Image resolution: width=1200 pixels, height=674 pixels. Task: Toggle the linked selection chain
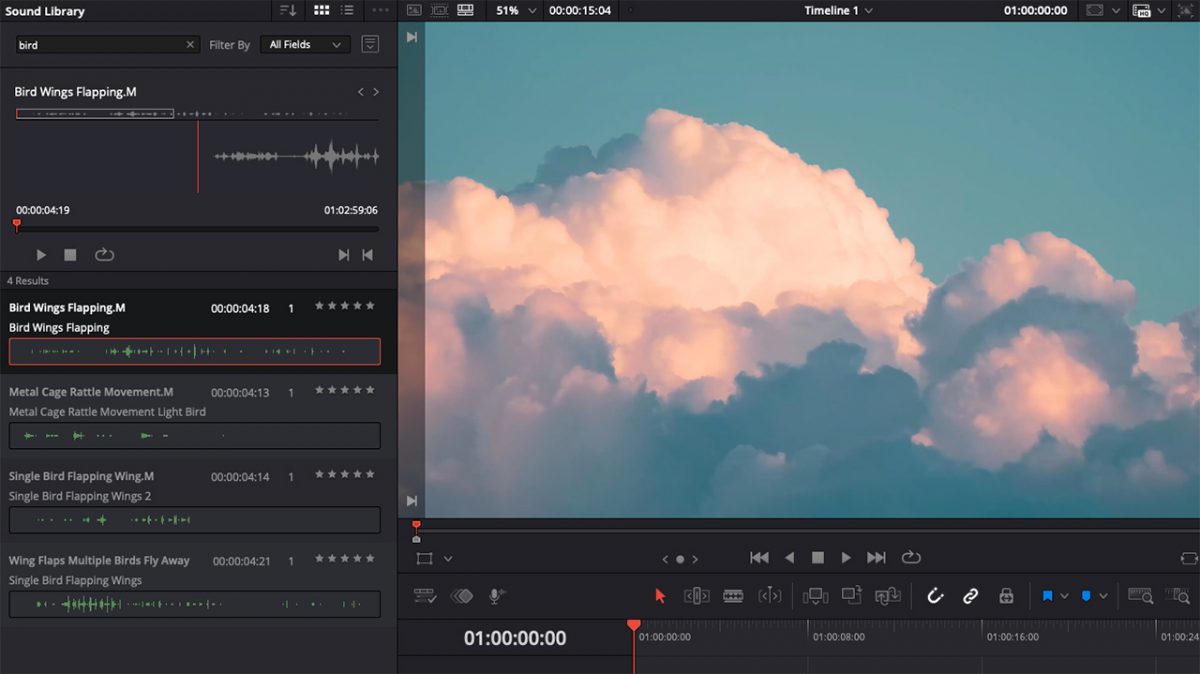[x=970, y=596]
